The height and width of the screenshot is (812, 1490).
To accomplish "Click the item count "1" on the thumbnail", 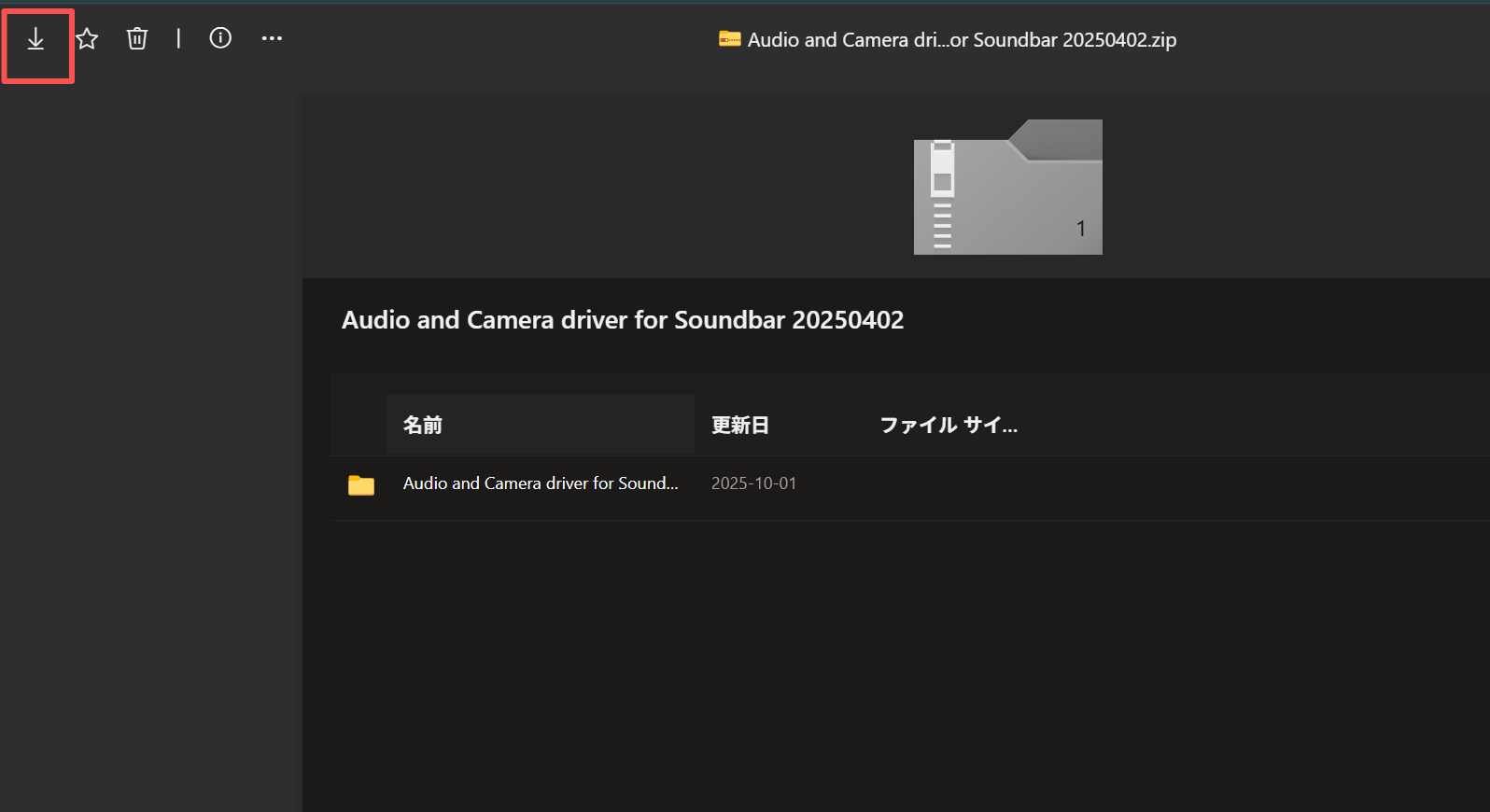I will tap(1080, 229).
